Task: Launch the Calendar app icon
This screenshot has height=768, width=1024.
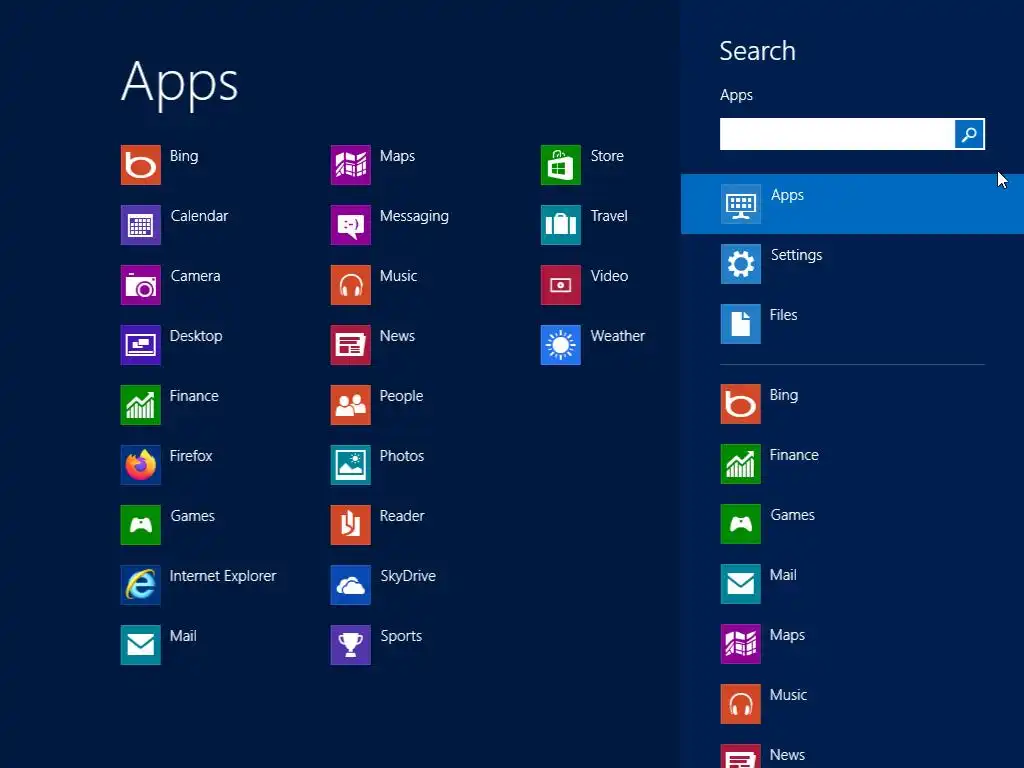Action: coord(140,225)
